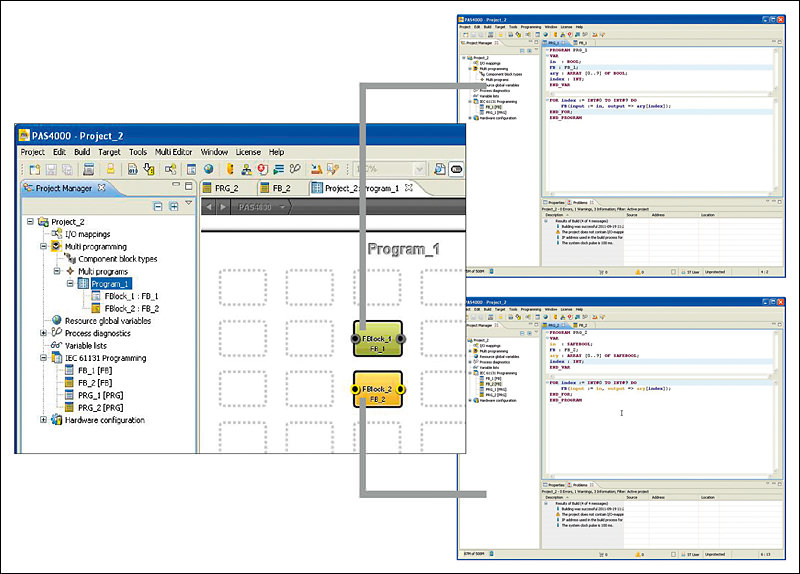Click the orange download arrow toolbar icon

[317, 169]
